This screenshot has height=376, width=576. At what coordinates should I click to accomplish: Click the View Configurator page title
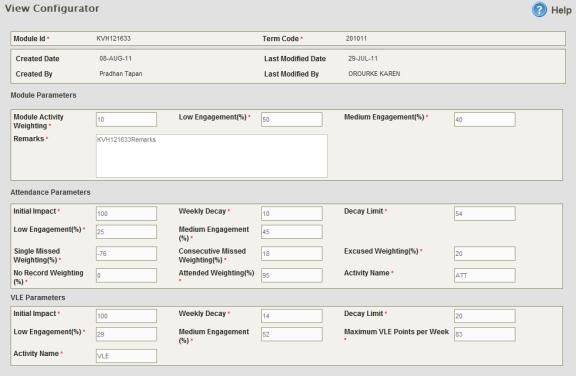pyautogui.click(x=52, y=8)
